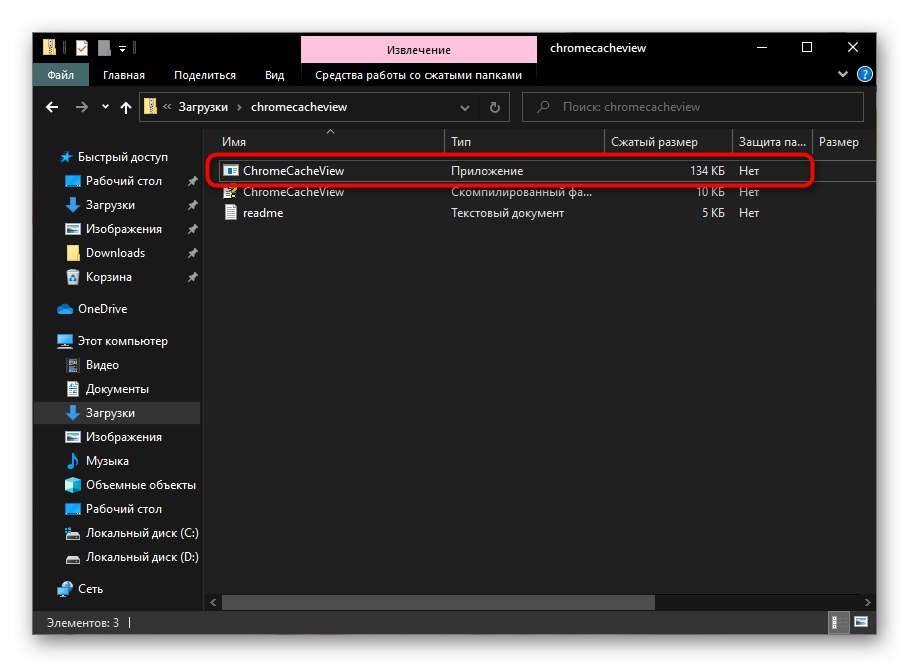Screen dimensions: 909x667
Task: Open pinned Рабочий стол under quick access
Action: pyautogui.click(x=123, y=181)
